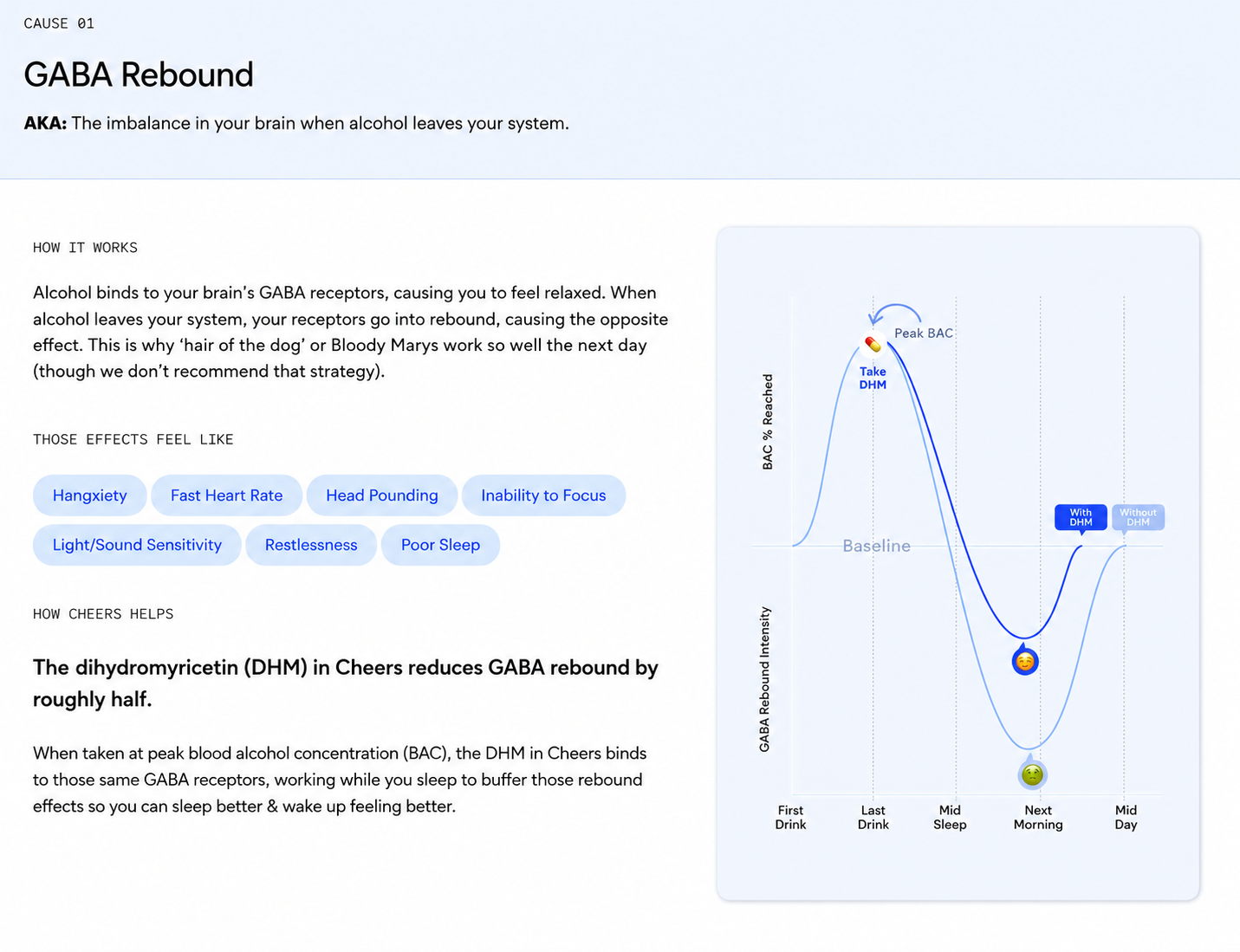Click the curved arrow above Peak BAC
Image resolution: width=1240 pixels, height=952 pixels.
(x=895, y=314)
